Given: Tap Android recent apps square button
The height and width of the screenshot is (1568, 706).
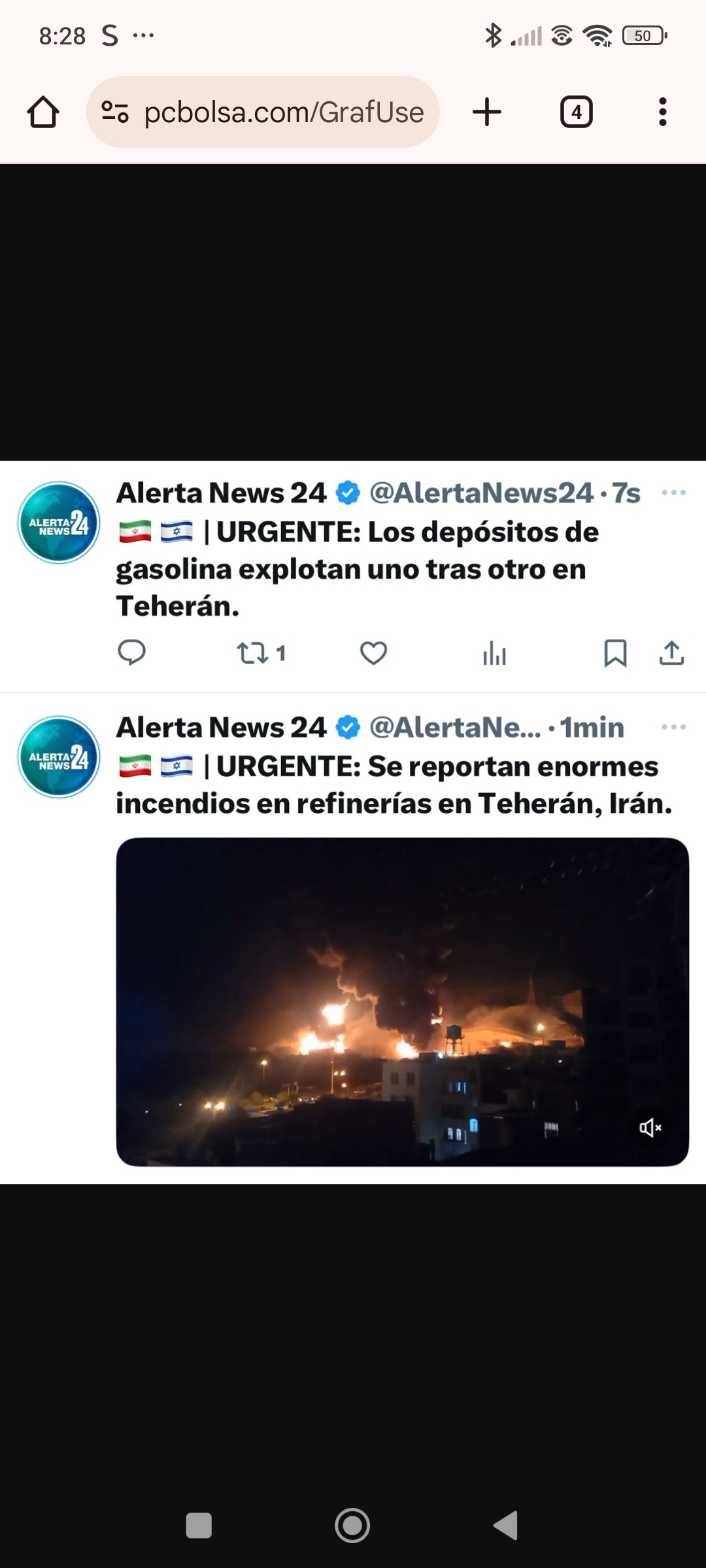Looking at the screenshot, I should point(199,1526).
